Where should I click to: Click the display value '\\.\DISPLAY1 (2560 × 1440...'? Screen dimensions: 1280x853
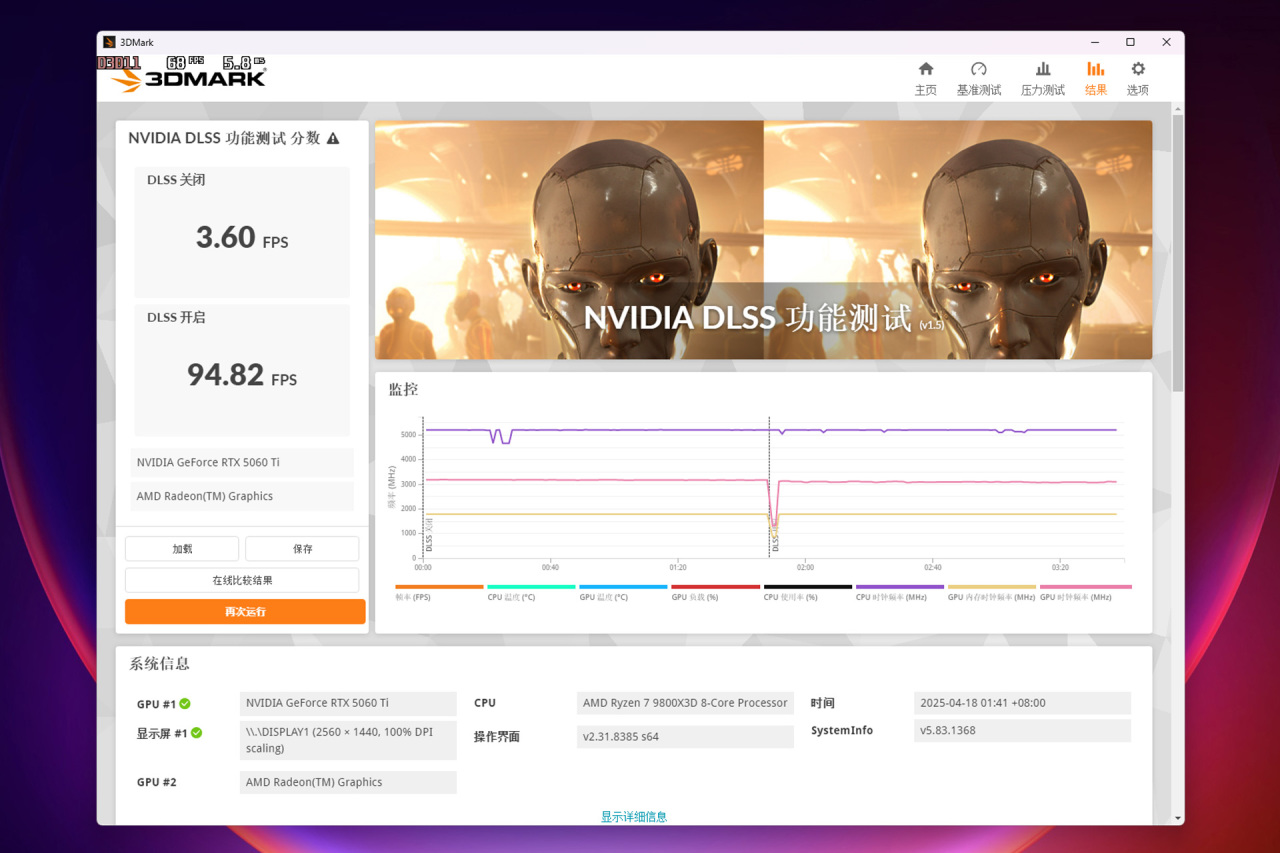click(x=348, y=741)
